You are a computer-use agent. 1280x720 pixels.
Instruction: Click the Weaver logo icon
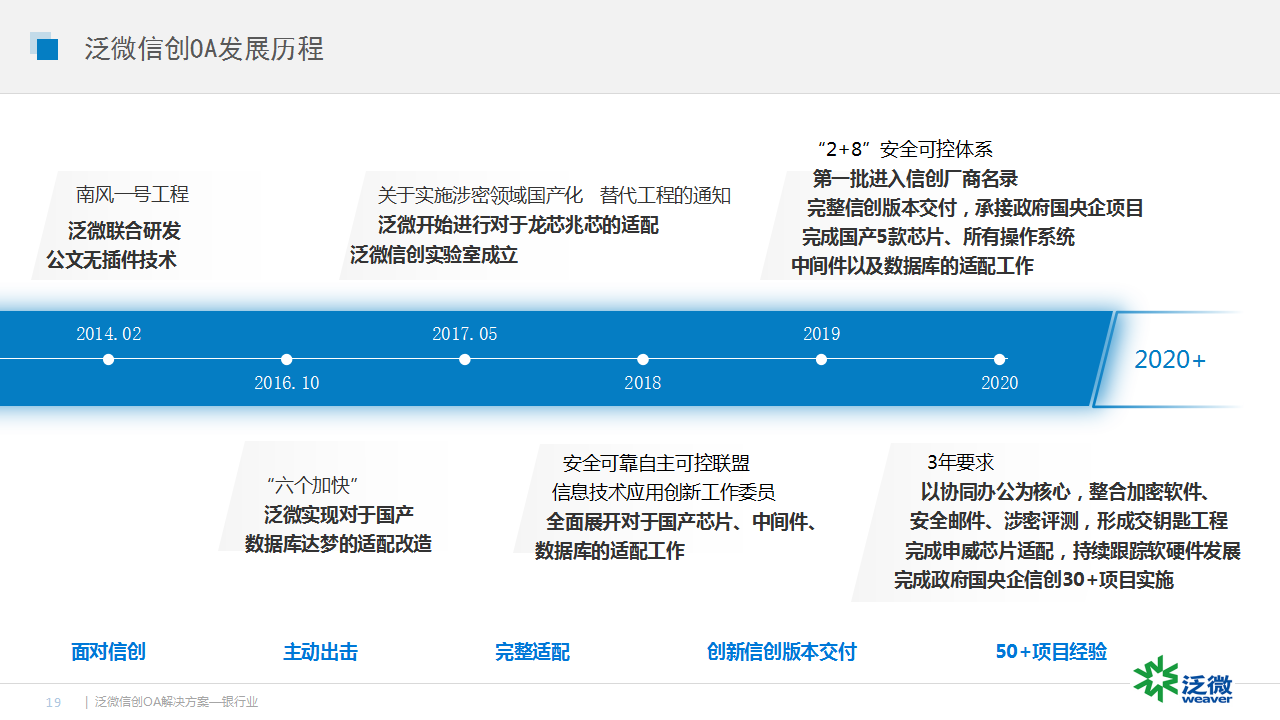point(1184,679)
